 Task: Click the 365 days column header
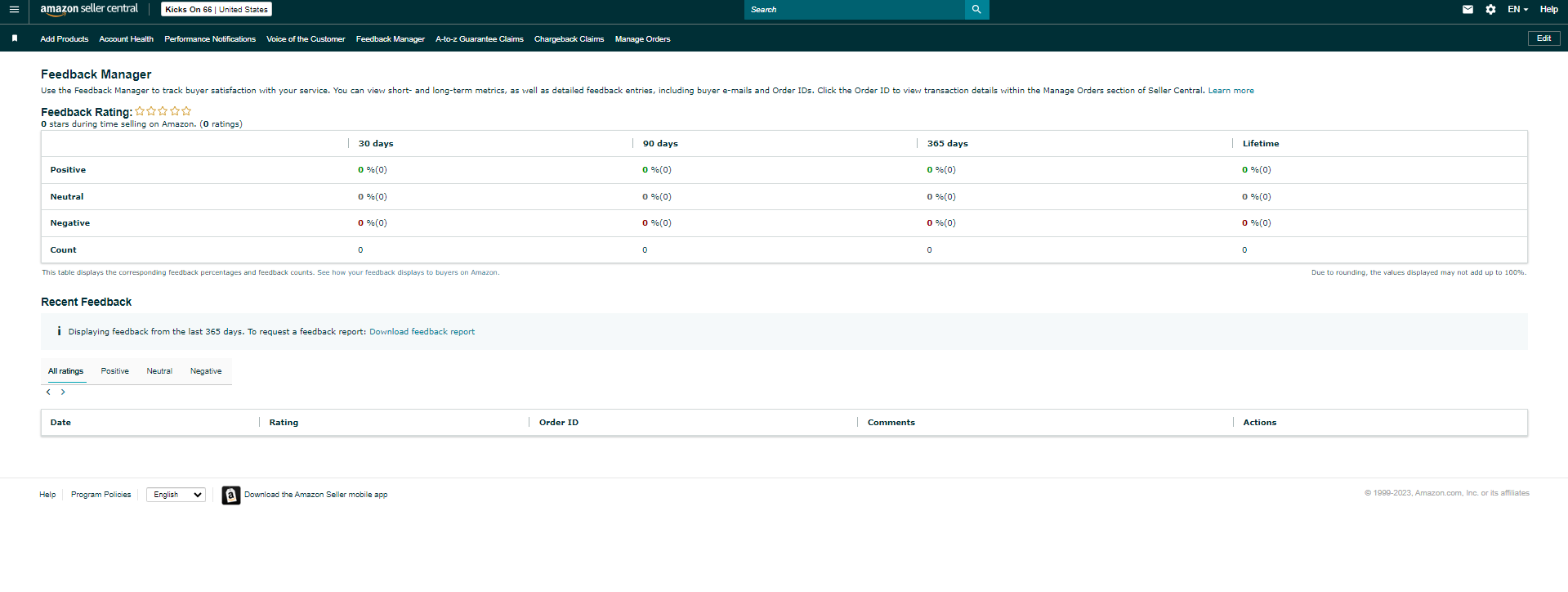click(948, 144)
